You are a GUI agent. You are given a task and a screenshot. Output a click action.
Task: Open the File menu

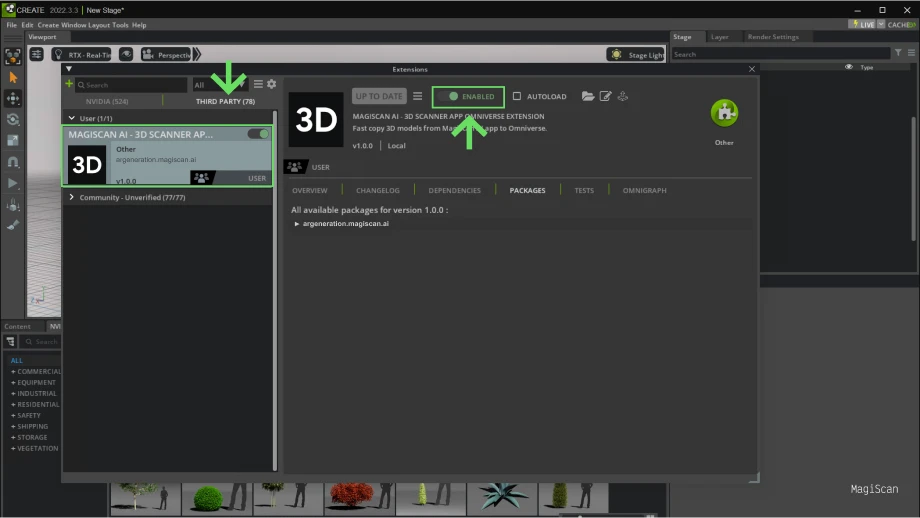coord(12,25)
